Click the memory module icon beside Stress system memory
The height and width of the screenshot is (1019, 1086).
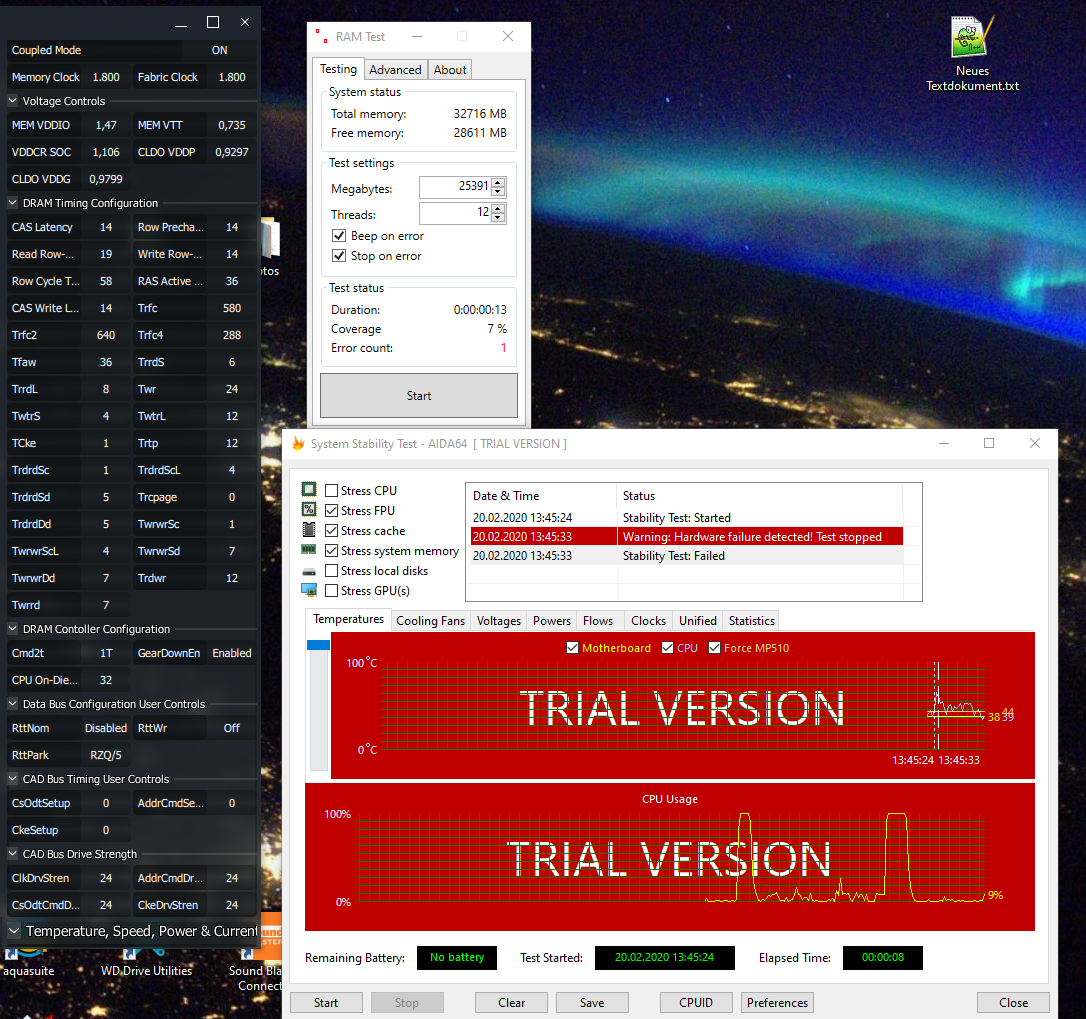[309, 550]
